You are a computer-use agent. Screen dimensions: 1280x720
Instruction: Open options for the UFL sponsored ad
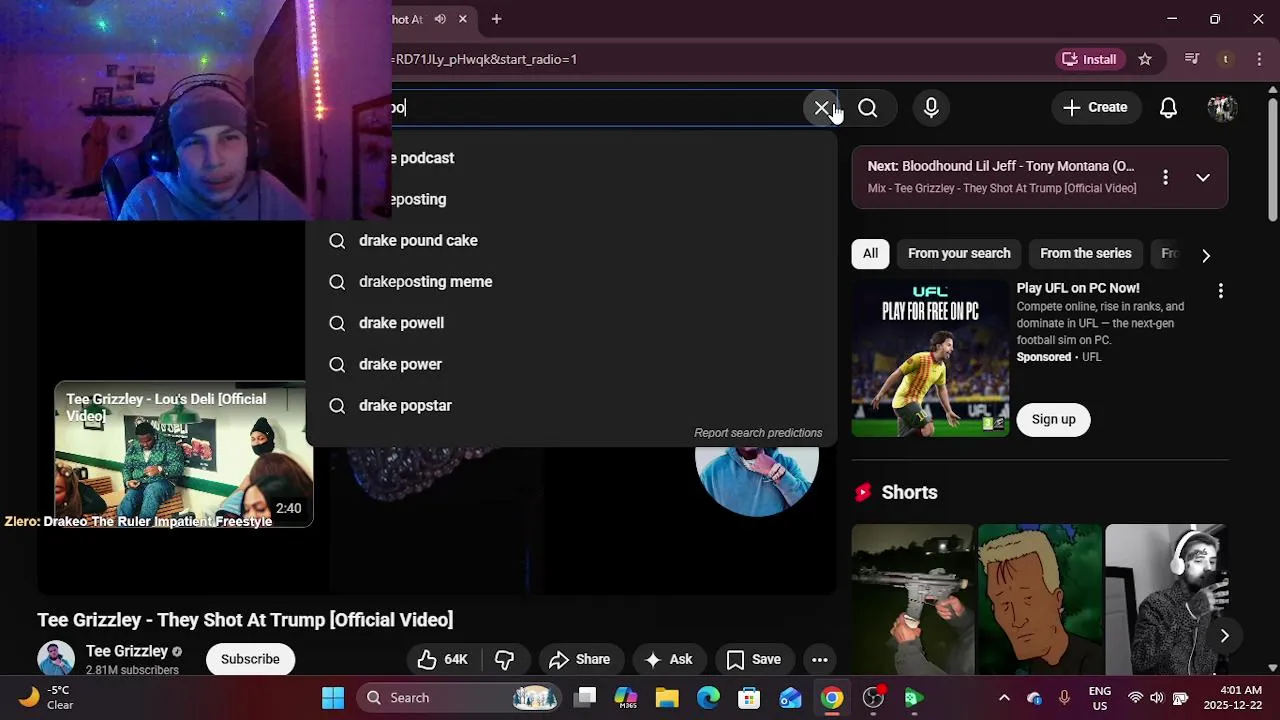click(1220, 291)
